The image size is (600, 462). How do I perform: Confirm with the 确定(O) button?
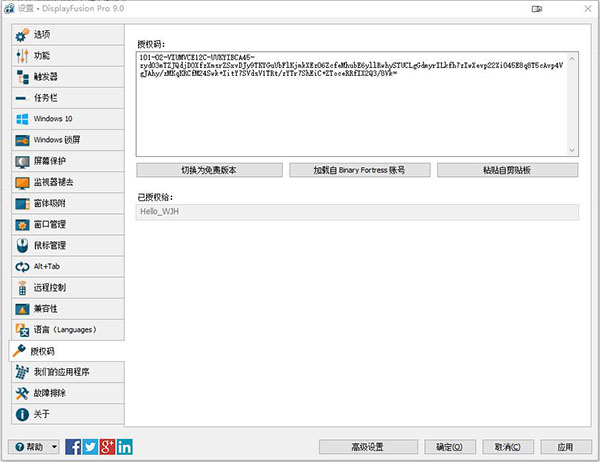(450, 447)
